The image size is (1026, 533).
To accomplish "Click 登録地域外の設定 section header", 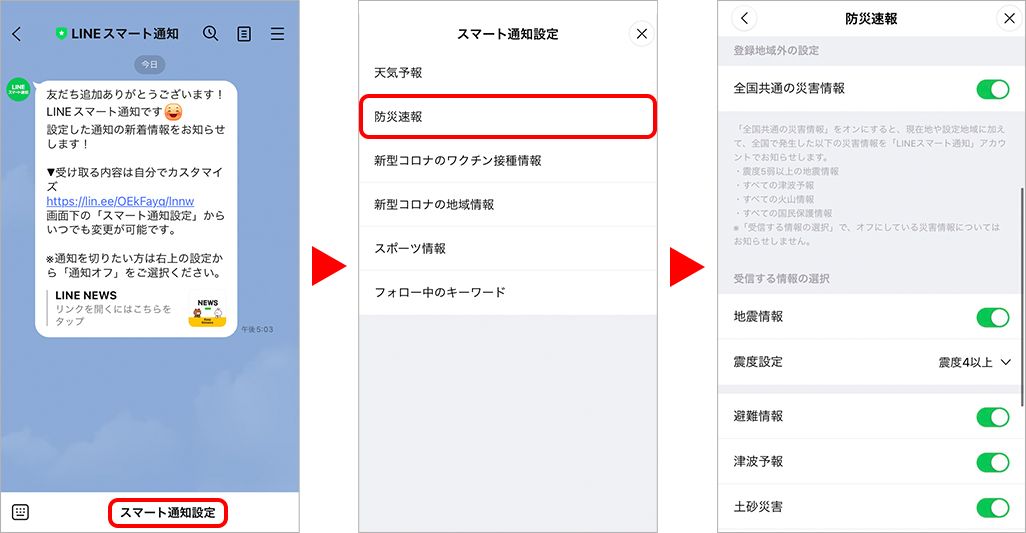I will (776, 50).
